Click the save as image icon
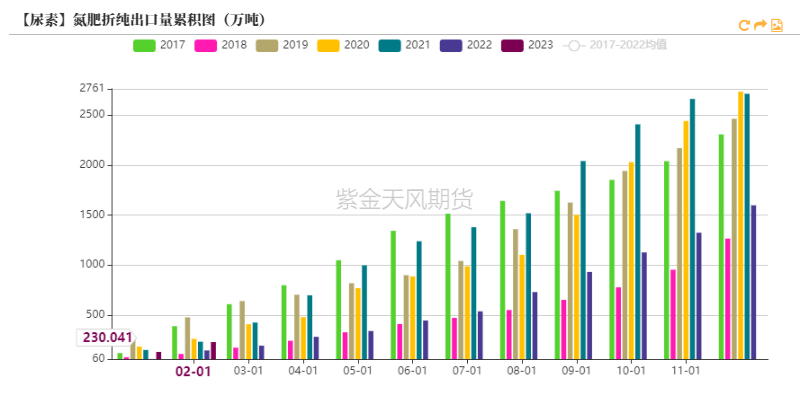This screenshot has height=413, width=809. (776, 25)
